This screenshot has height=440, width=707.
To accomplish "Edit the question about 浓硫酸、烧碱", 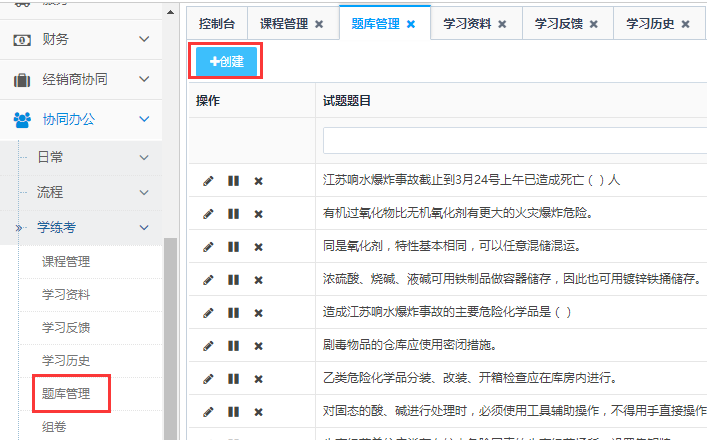I will [x=208, y=279].
